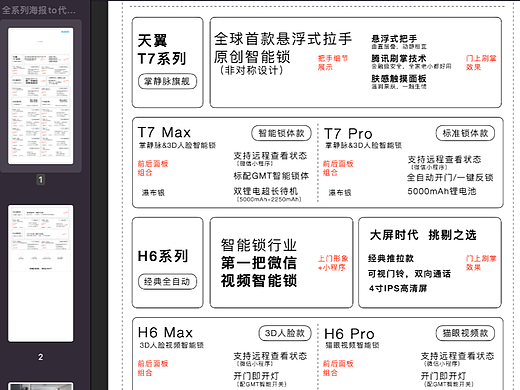This screenshot has height=390, width=520.
Task: Click the 猫眼视频款 pill label
Action: coord(465,333)
